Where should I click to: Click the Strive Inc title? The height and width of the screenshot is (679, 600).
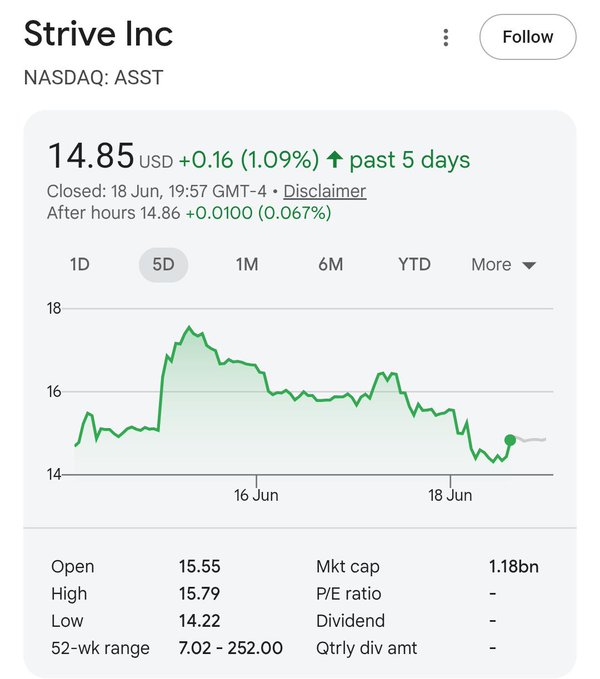click(x=98, y=34)
